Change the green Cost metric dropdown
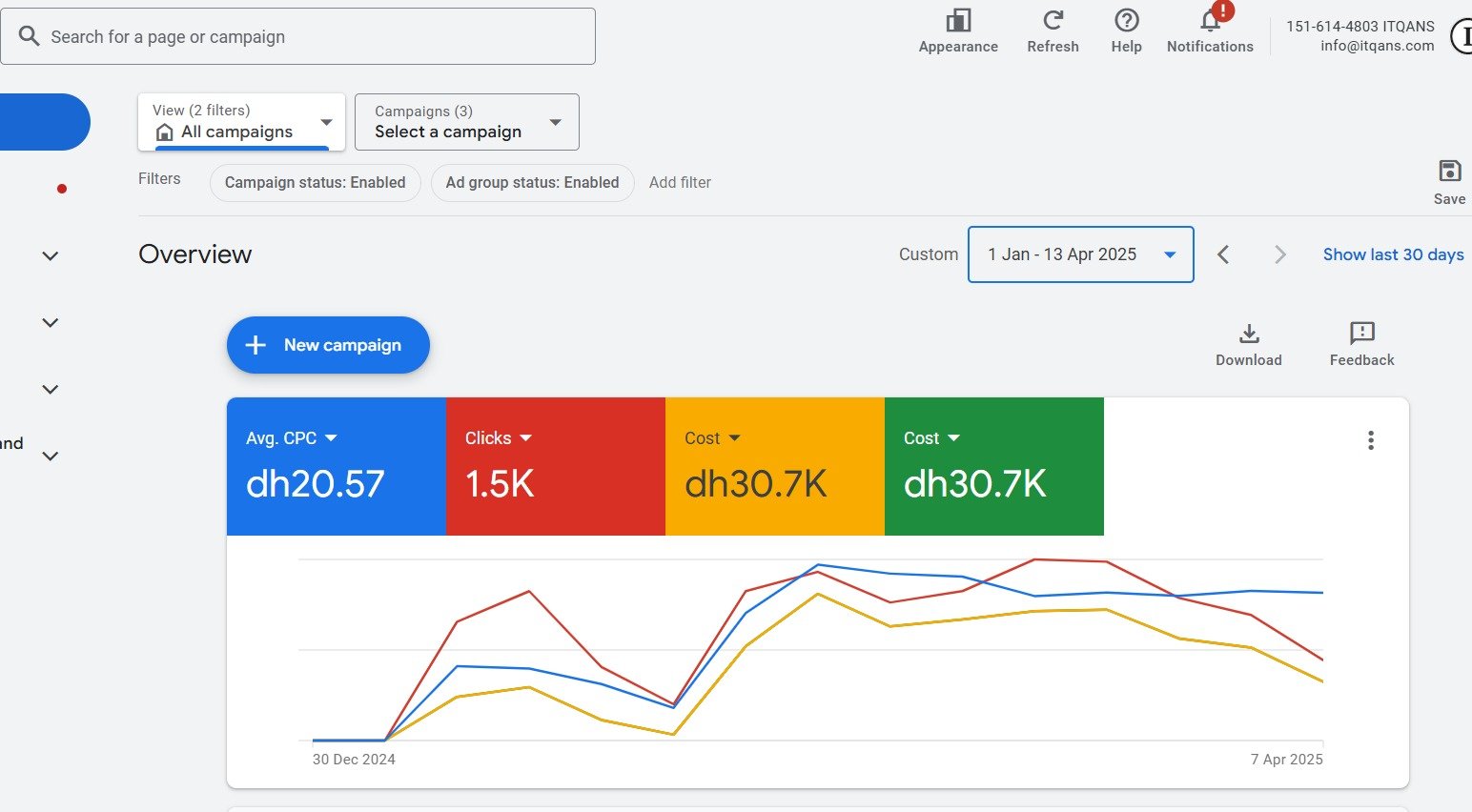Screen dimensions: 1472x812 (931, 438)
